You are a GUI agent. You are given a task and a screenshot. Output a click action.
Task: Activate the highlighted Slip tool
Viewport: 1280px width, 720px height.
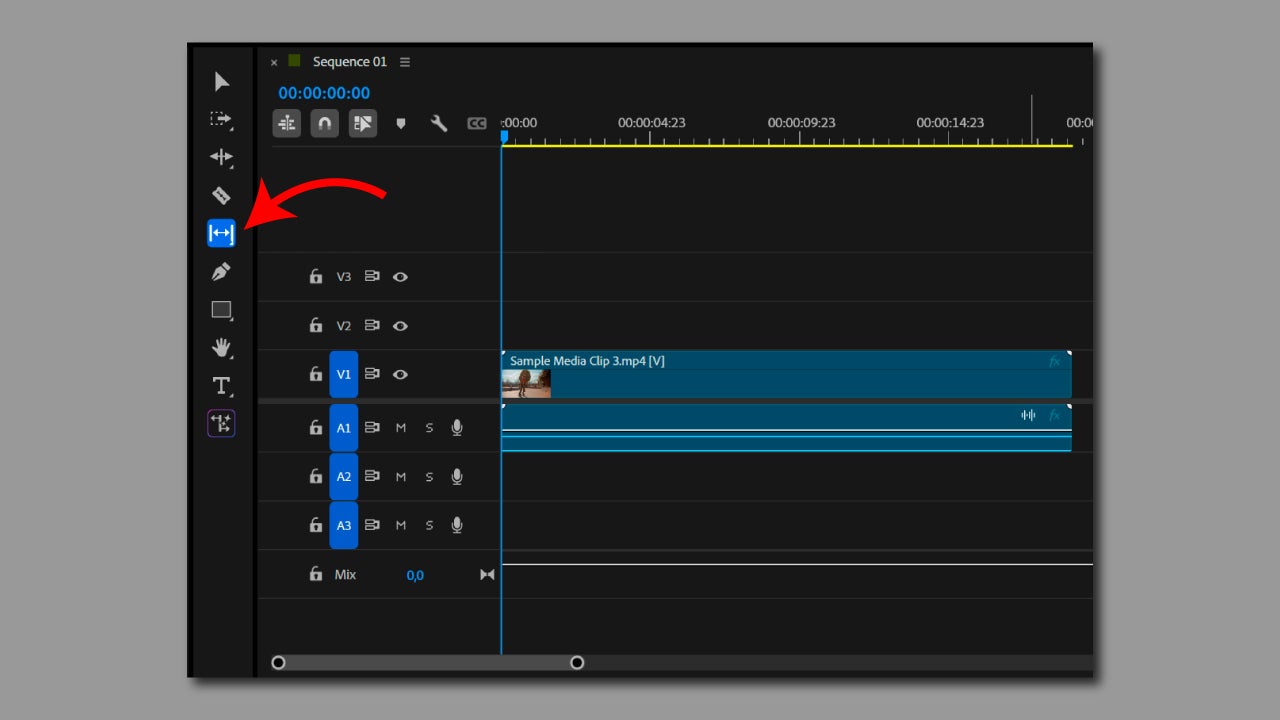tap(221, 234)
